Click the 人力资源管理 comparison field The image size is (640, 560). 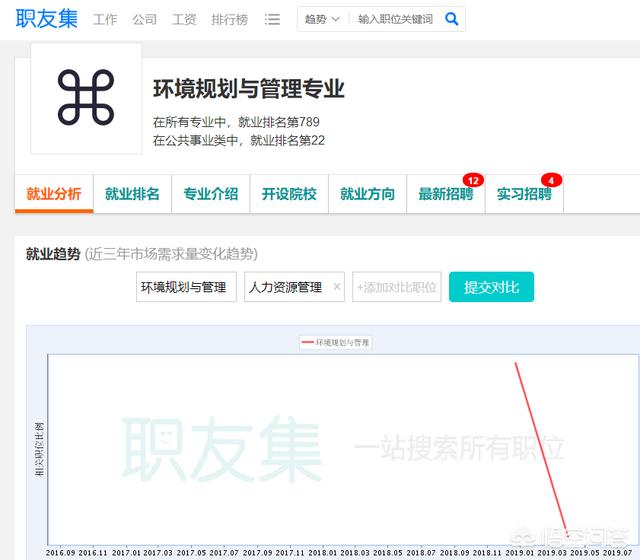(x=294, y=287)
